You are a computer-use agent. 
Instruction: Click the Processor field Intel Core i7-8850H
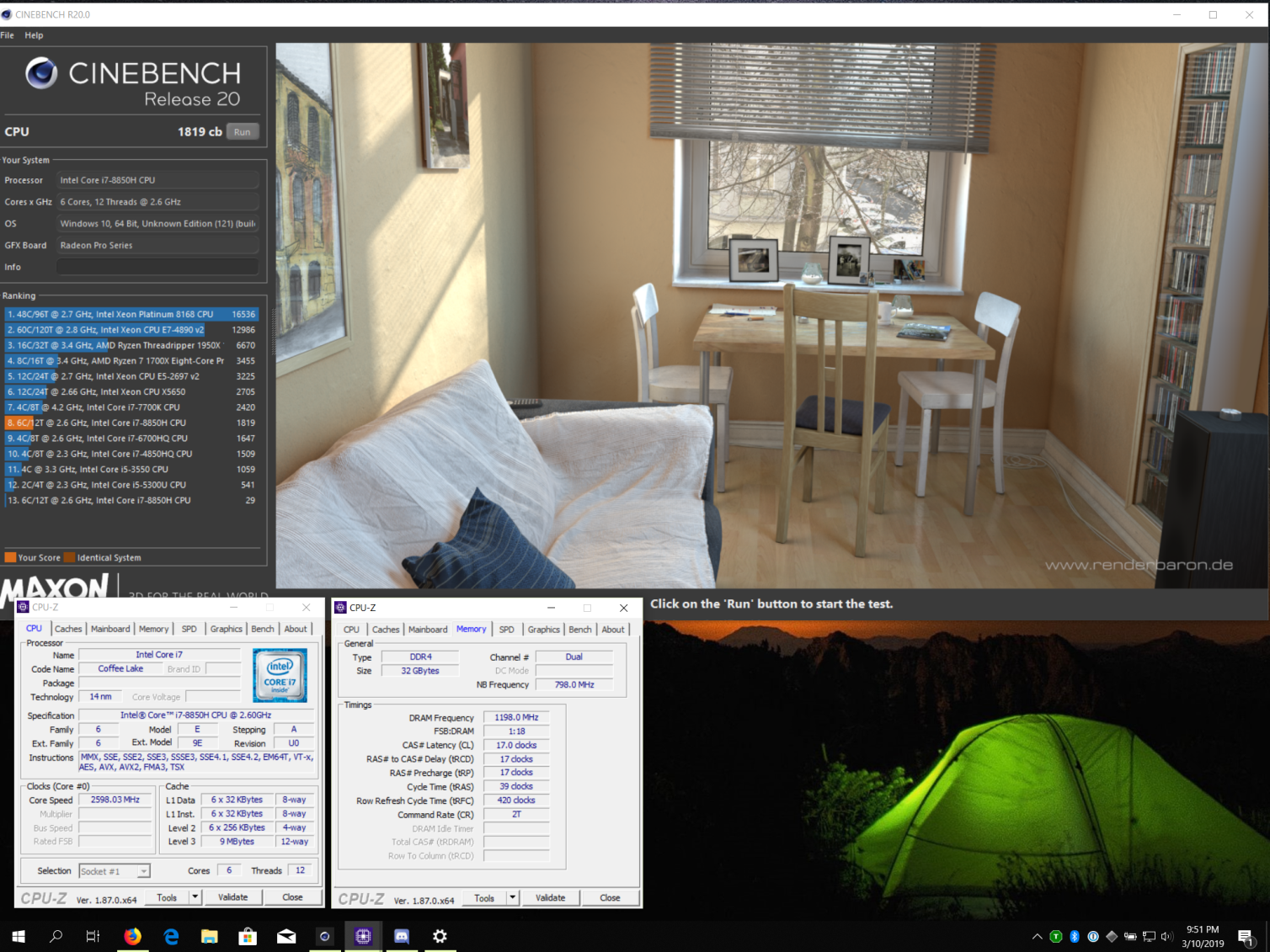tap(158, 180)
